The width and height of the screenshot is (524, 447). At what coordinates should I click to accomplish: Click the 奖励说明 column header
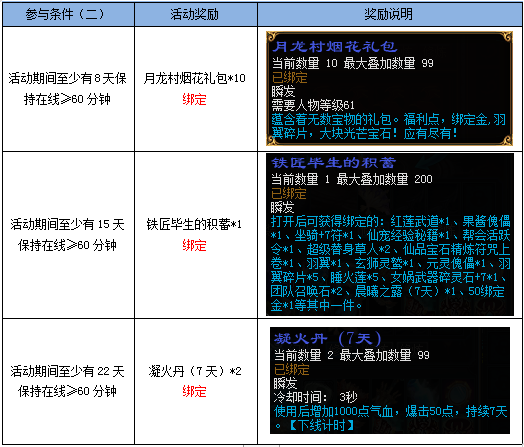[390, 14]
